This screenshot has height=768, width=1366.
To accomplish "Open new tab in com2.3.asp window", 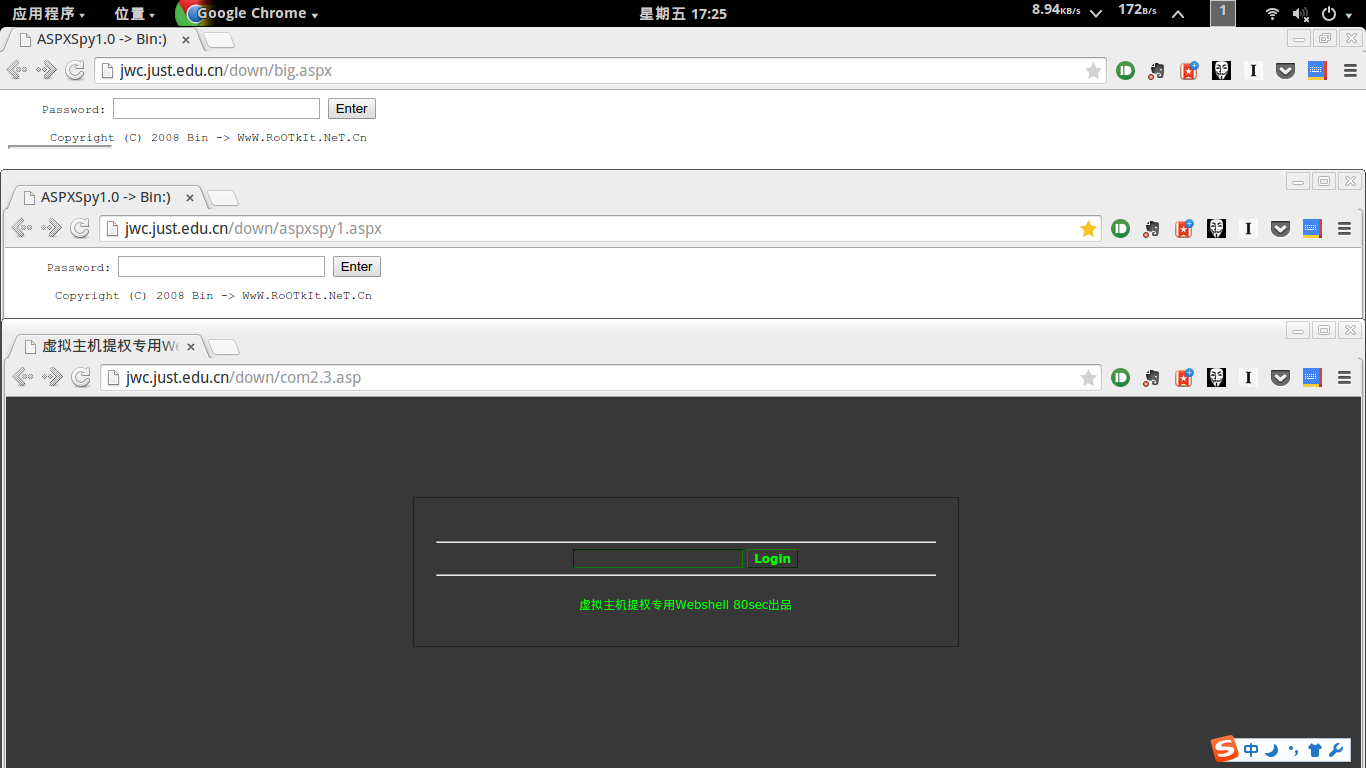I will (x=225, y=347).
